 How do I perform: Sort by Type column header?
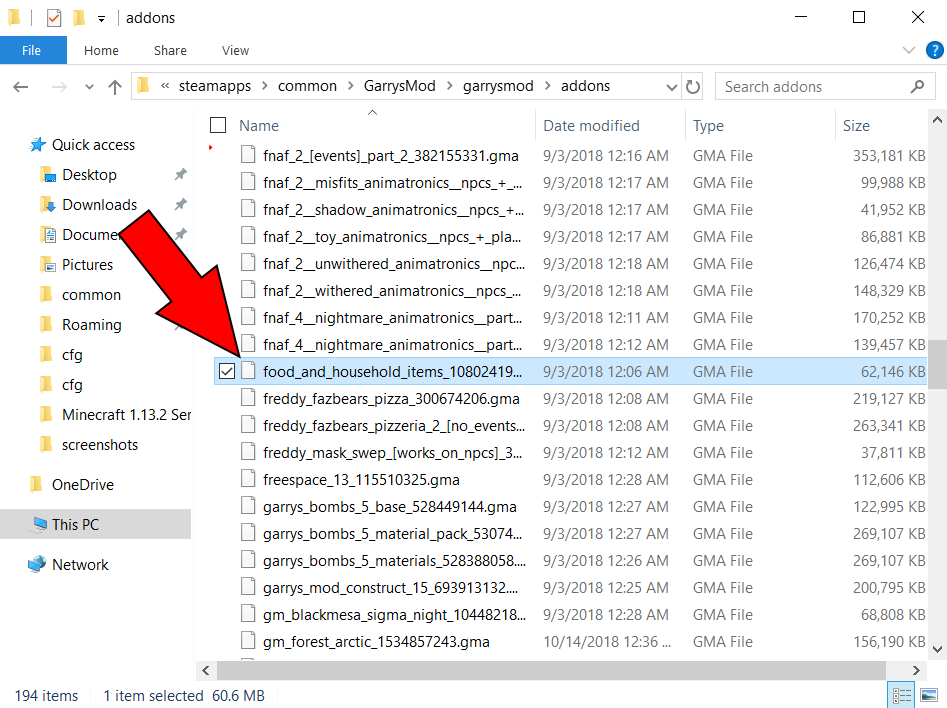click(x=708, y=126)
